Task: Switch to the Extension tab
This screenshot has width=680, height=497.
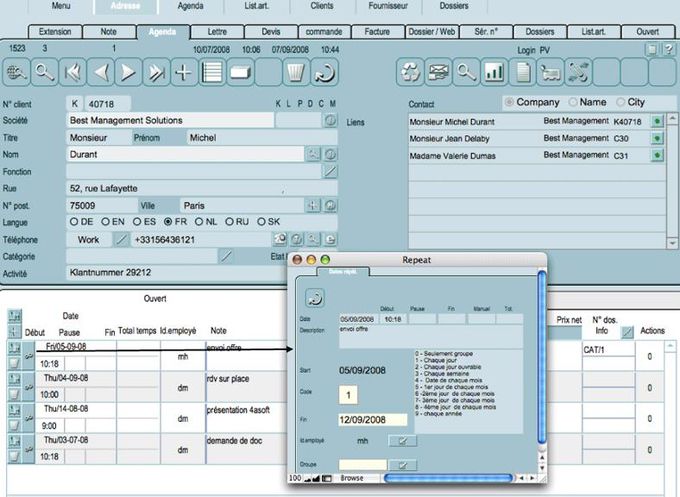Action: click(x=55, y=32)
